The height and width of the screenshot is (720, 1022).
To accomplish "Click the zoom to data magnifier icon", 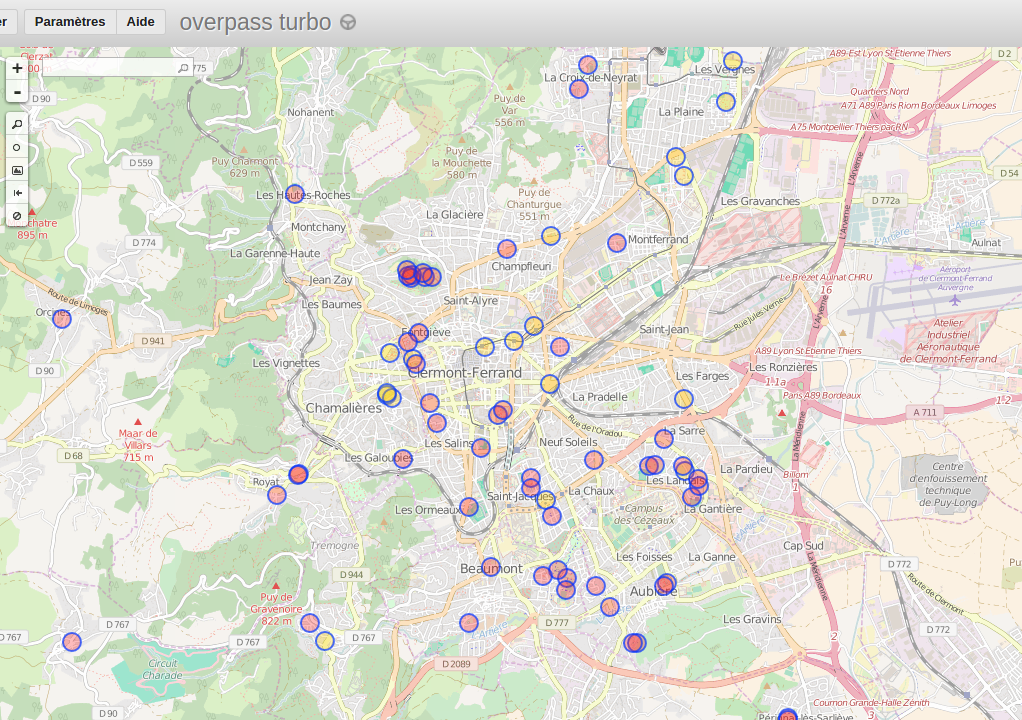I will pyautogui.click(x=17, y=123).
